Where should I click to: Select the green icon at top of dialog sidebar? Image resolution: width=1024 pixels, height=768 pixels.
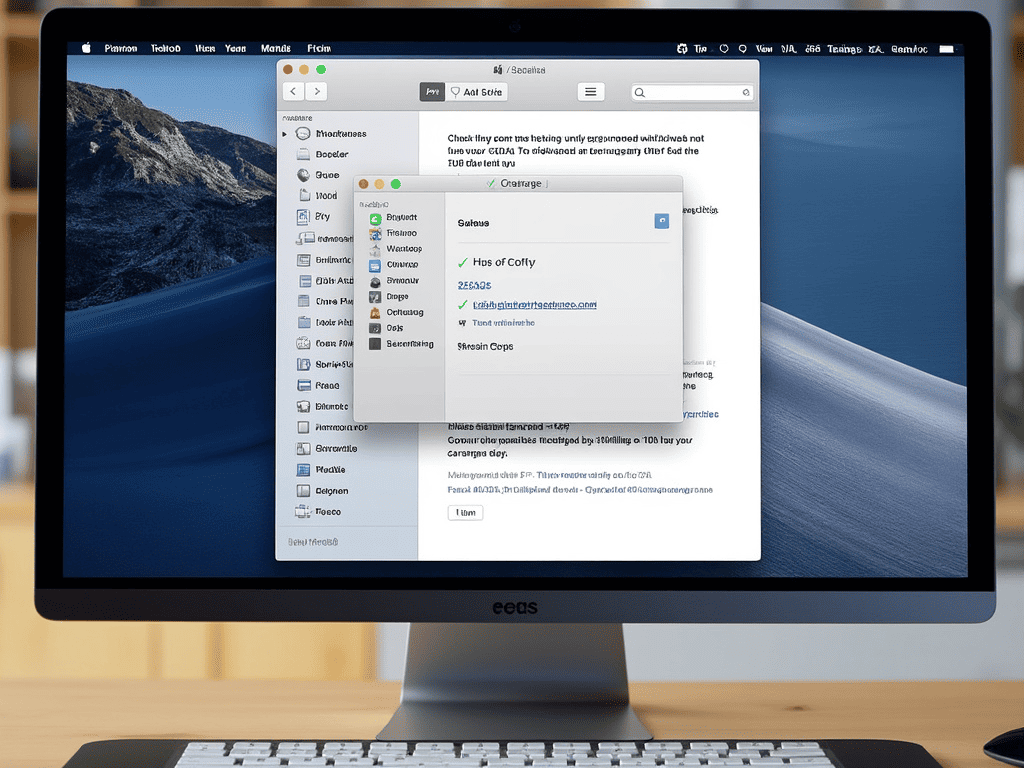(x=375, y=218)
